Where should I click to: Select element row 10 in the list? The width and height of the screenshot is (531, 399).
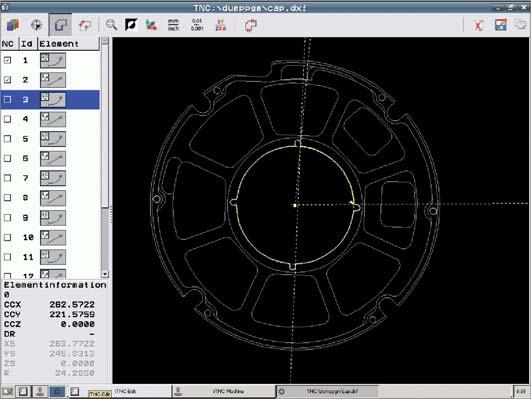point(50,237)
